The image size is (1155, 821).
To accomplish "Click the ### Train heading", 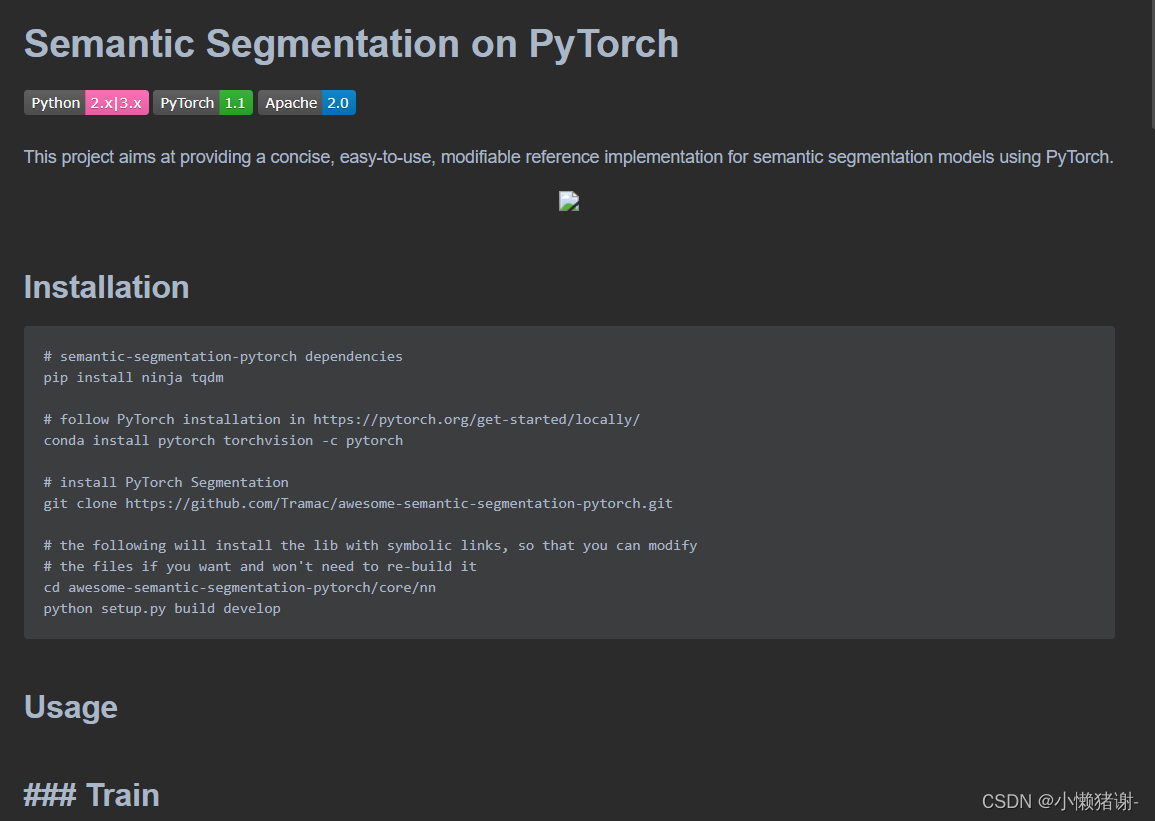I will click(x=91, y=795).
